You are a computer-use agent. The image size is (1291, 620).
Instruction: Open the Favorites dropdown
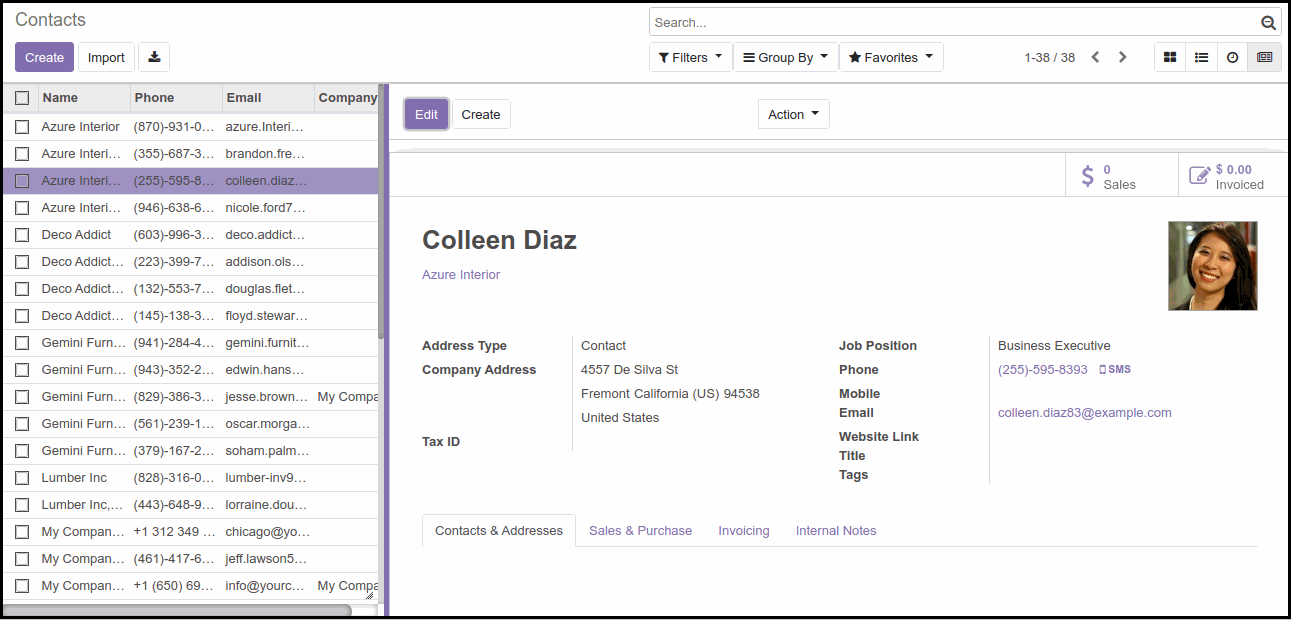(x=891, y=57)
